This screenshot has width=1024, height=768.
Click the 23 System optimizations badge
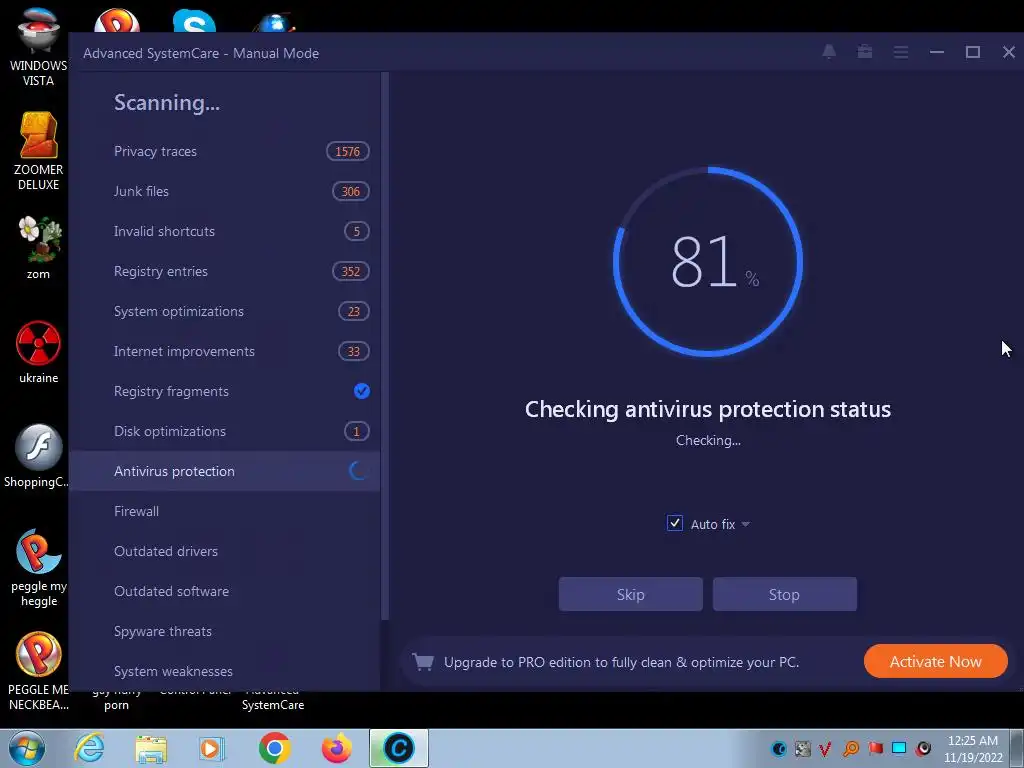tap(353, 312)
